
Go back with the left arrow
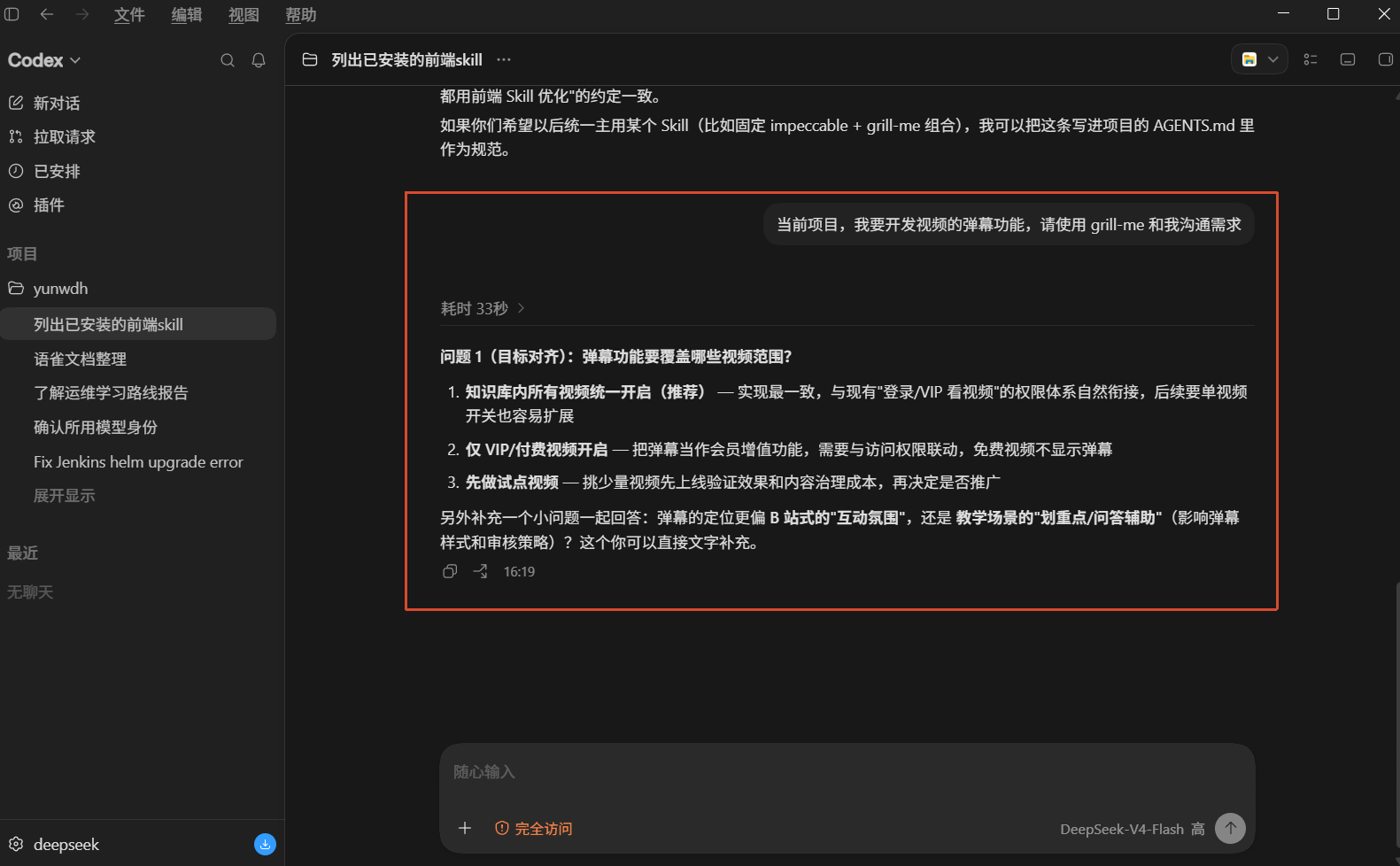pyautogui.click(x=47, y=14)
